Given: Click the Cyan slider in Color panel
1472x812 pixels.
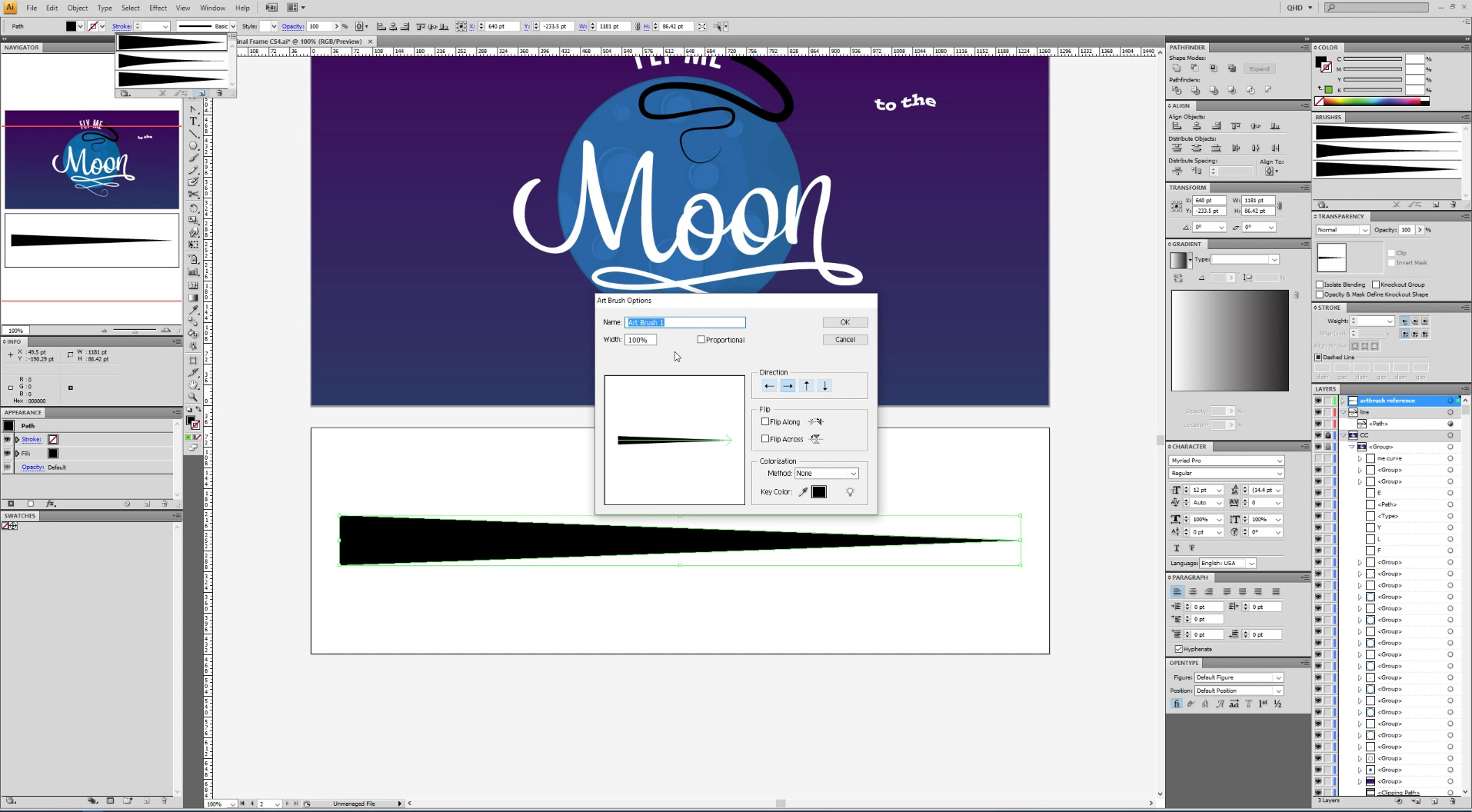Looking at the screenshot, I should tap(1373, 59).
